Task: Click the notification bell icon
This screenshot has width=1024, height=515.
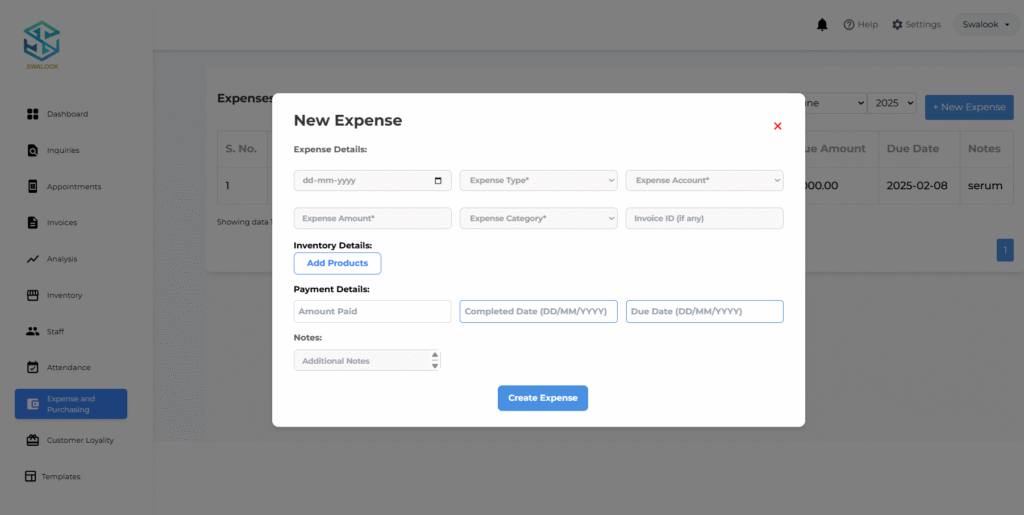Action: (822, 25)
